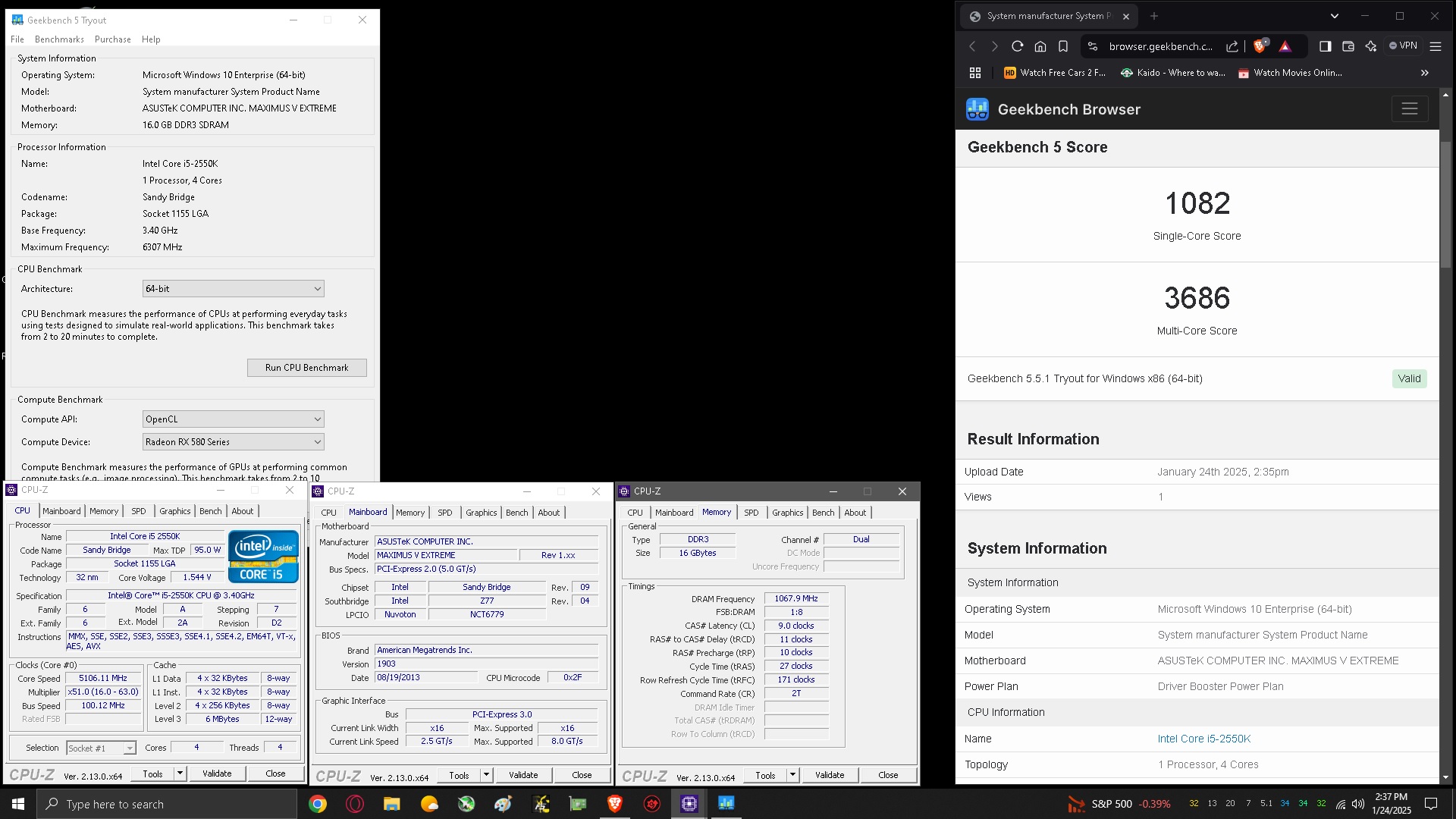Click Validate in left CPU-Z window
This screenshot has height=819, width=1456.
[217, 774]
